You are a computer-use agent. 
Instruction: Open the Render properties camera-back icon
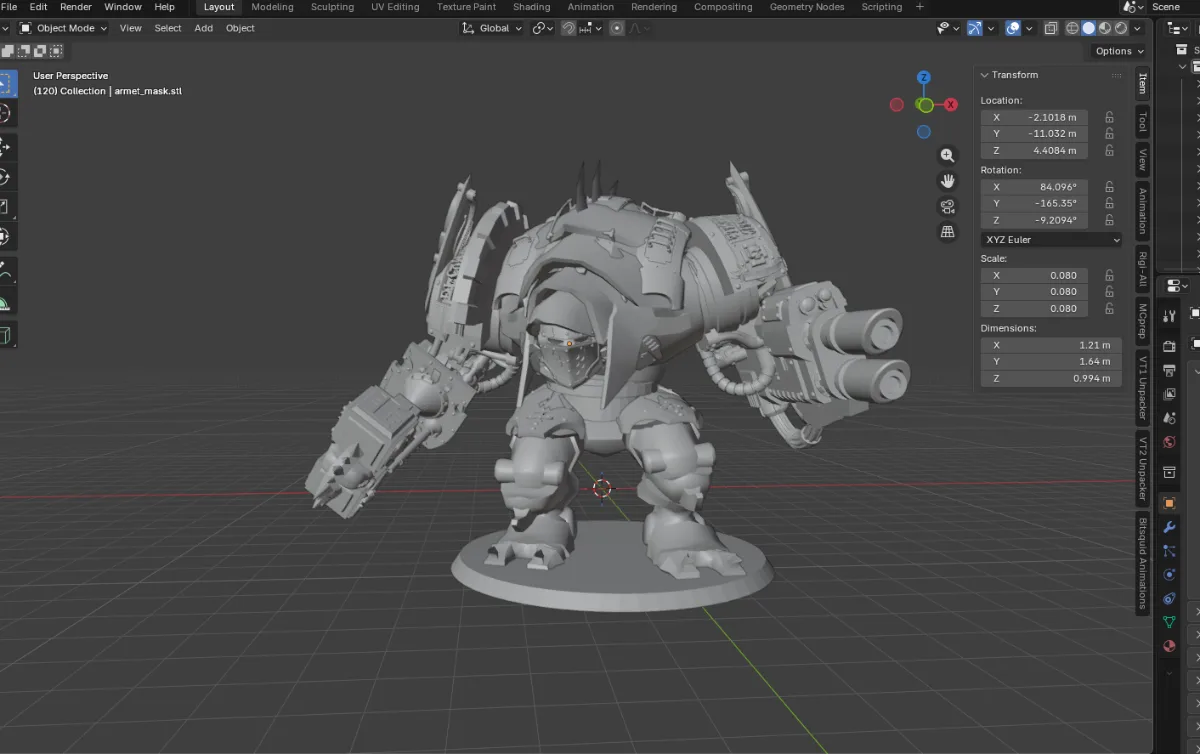[1169, 346]
